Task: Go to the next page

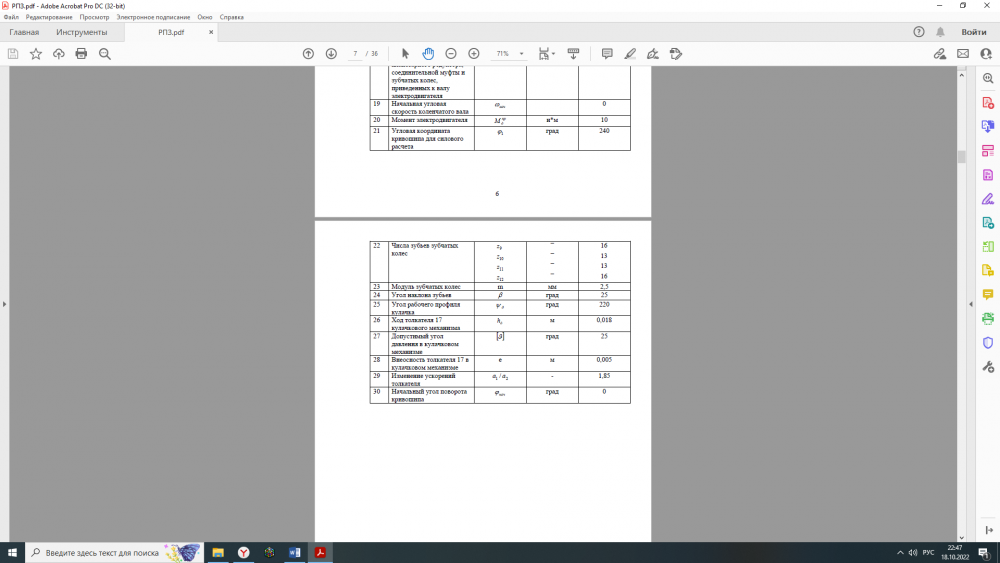Action: (331, 54)
